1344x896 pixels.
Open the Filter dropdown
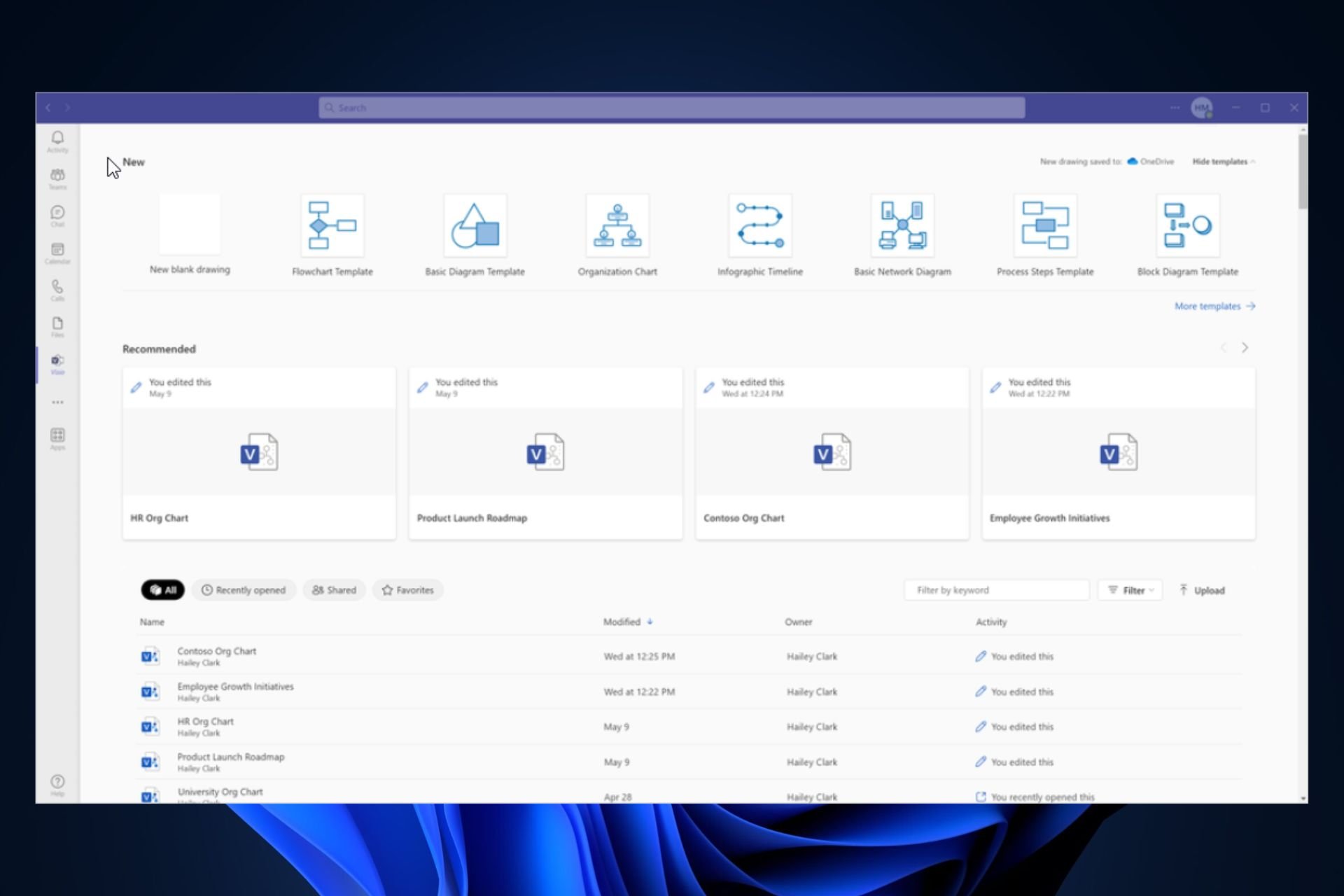pyautogui.click(x=1130, y=590)
